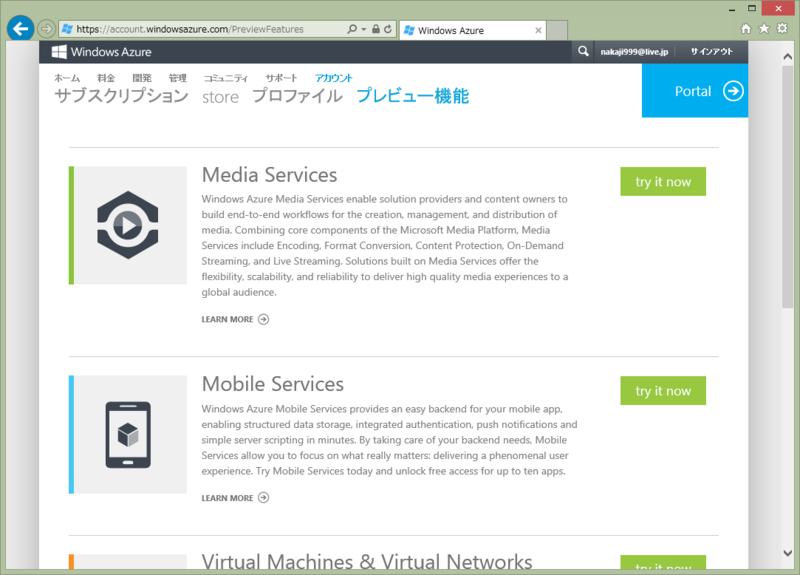
Task: Open browser Tools gear icon
Action: coord(782,29)
